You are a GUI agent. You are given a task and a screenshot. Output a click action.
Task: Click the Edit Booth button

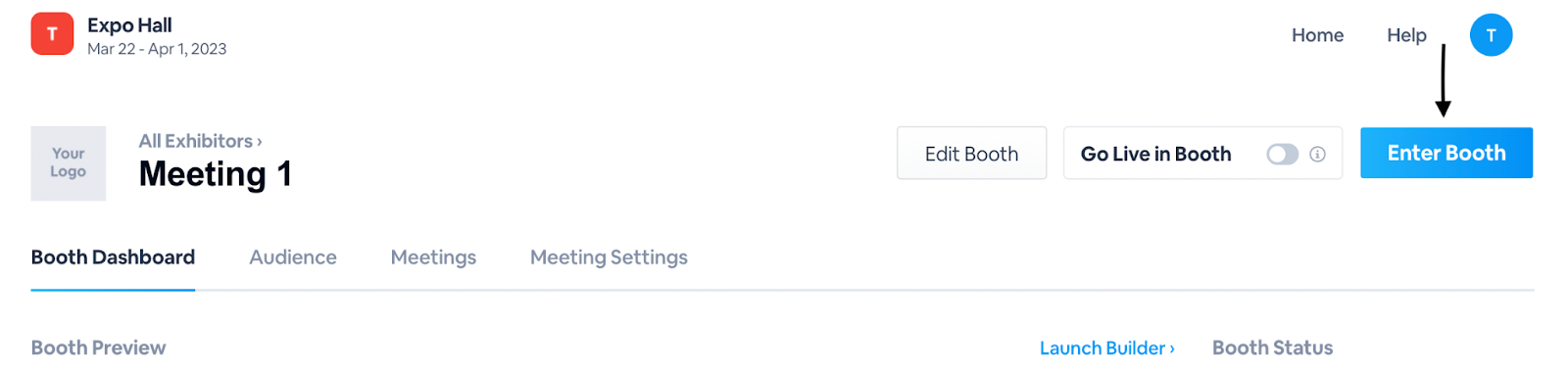tap(971, 154)
